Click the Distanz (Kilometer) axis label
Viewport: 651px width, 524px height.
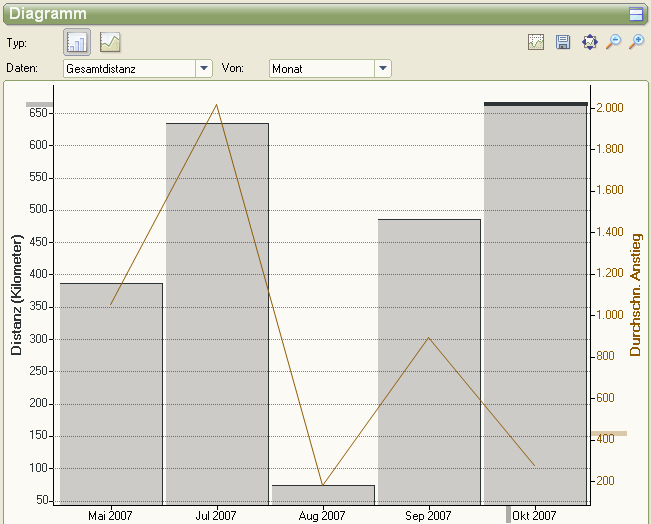tap(17, 296)
